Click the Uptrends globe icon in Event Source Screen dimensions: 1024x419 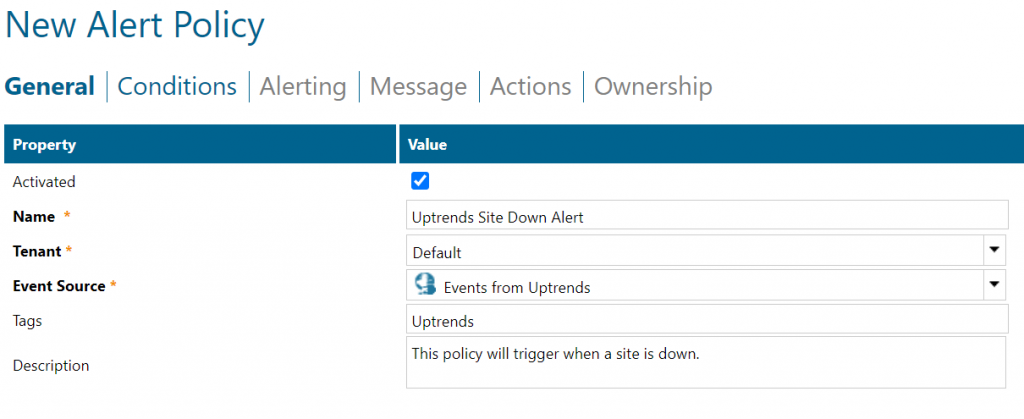(425, 285)
